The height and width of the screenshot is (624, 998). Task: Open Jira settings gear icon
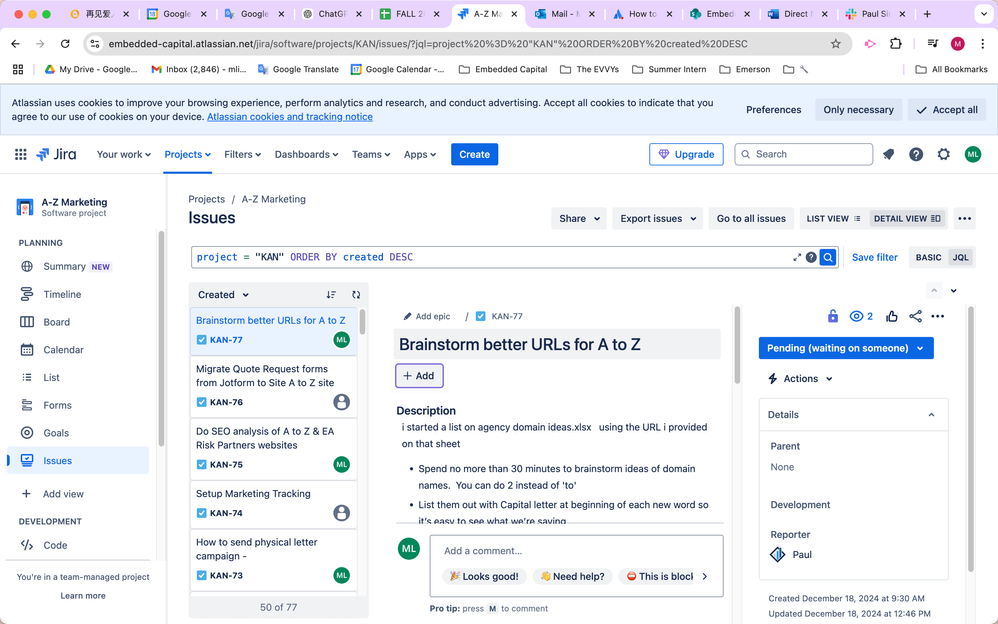(943, 154)
